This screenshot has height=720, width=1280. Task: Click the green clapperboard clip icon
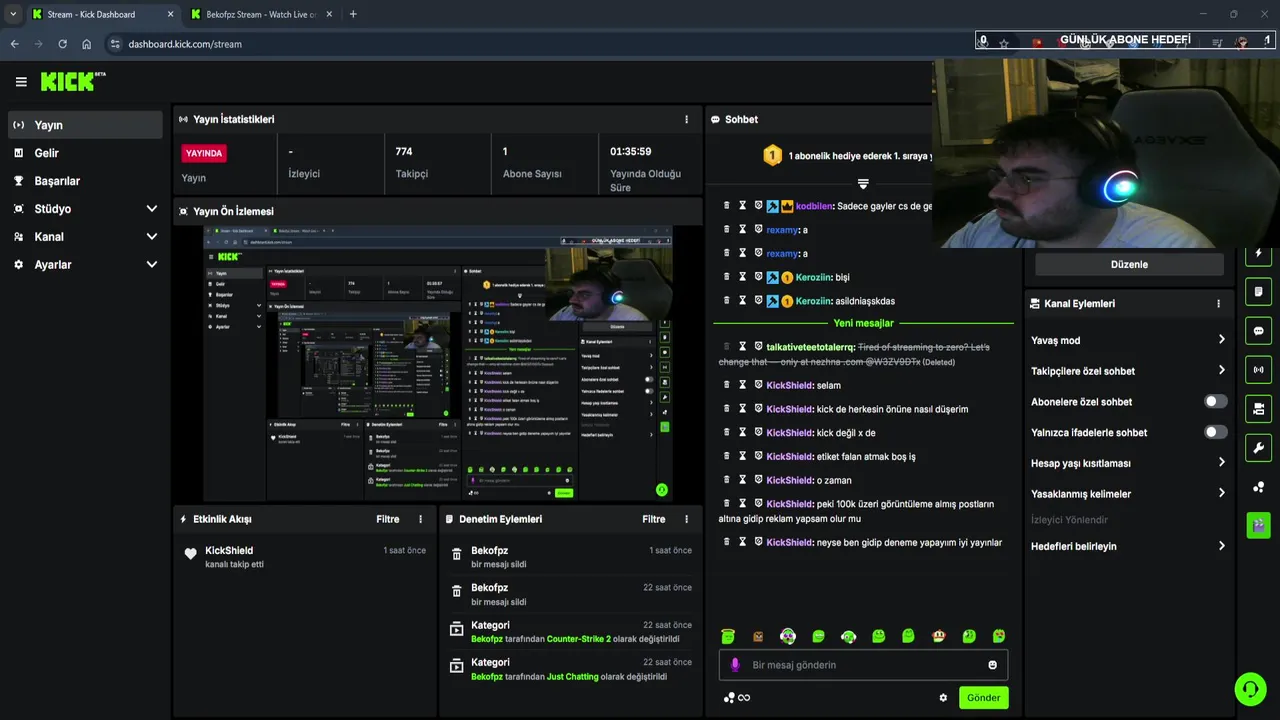coord(1258,525)
